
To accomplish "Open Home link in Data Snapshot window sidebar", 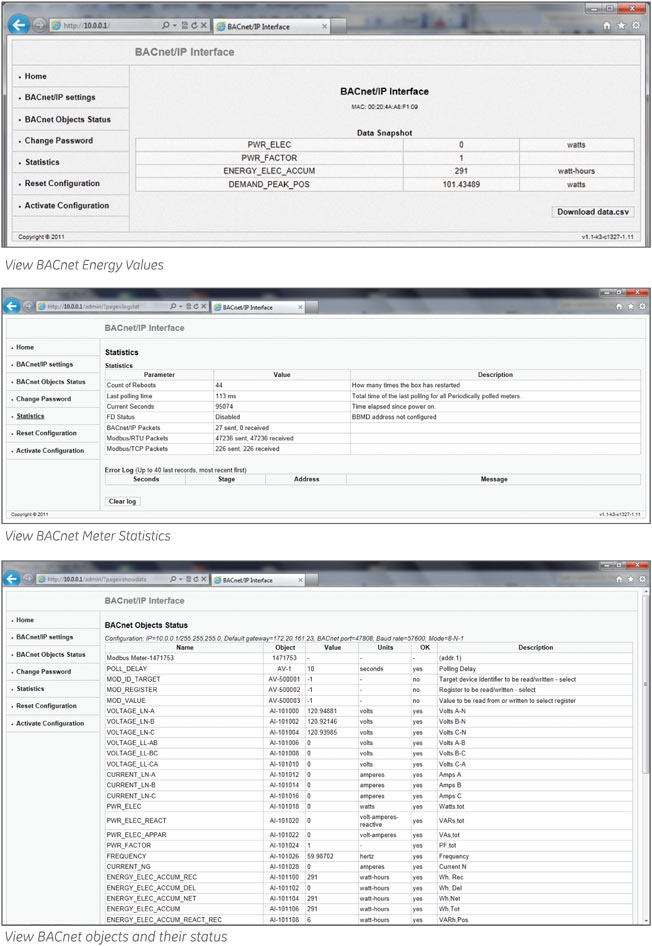I will 36,76.
